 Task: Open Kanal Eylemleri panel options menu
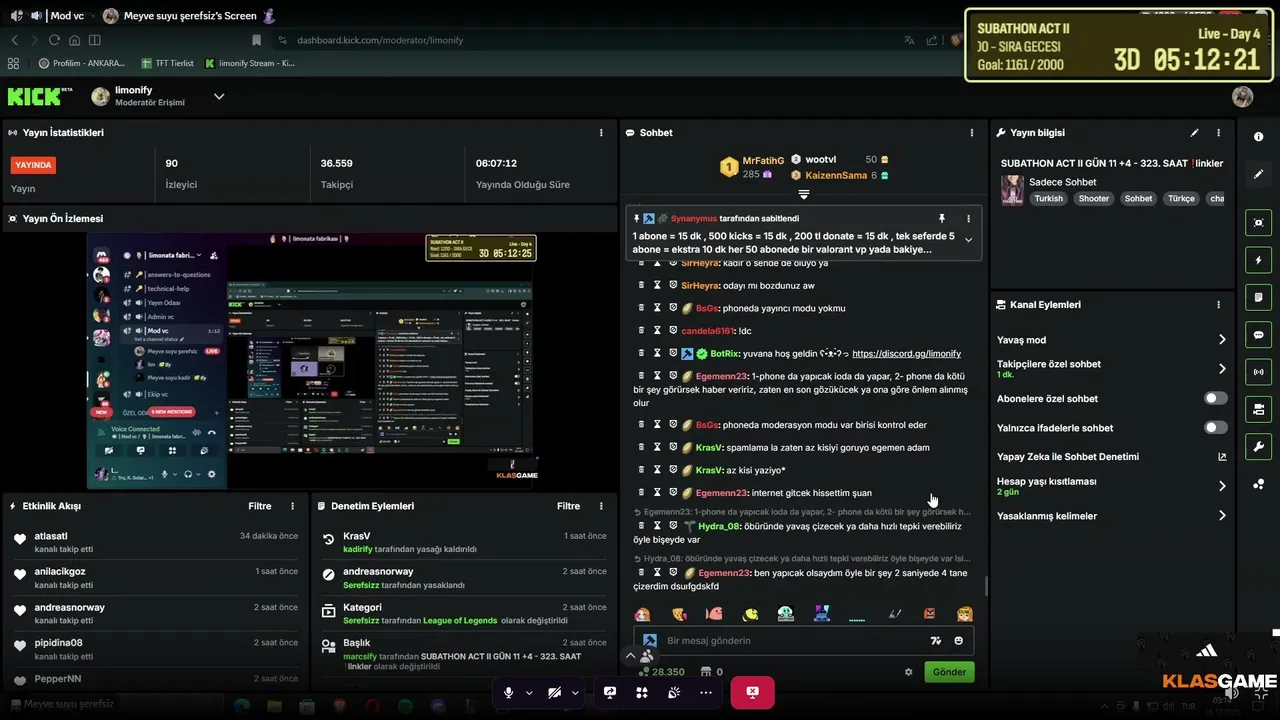(1218, 305)
